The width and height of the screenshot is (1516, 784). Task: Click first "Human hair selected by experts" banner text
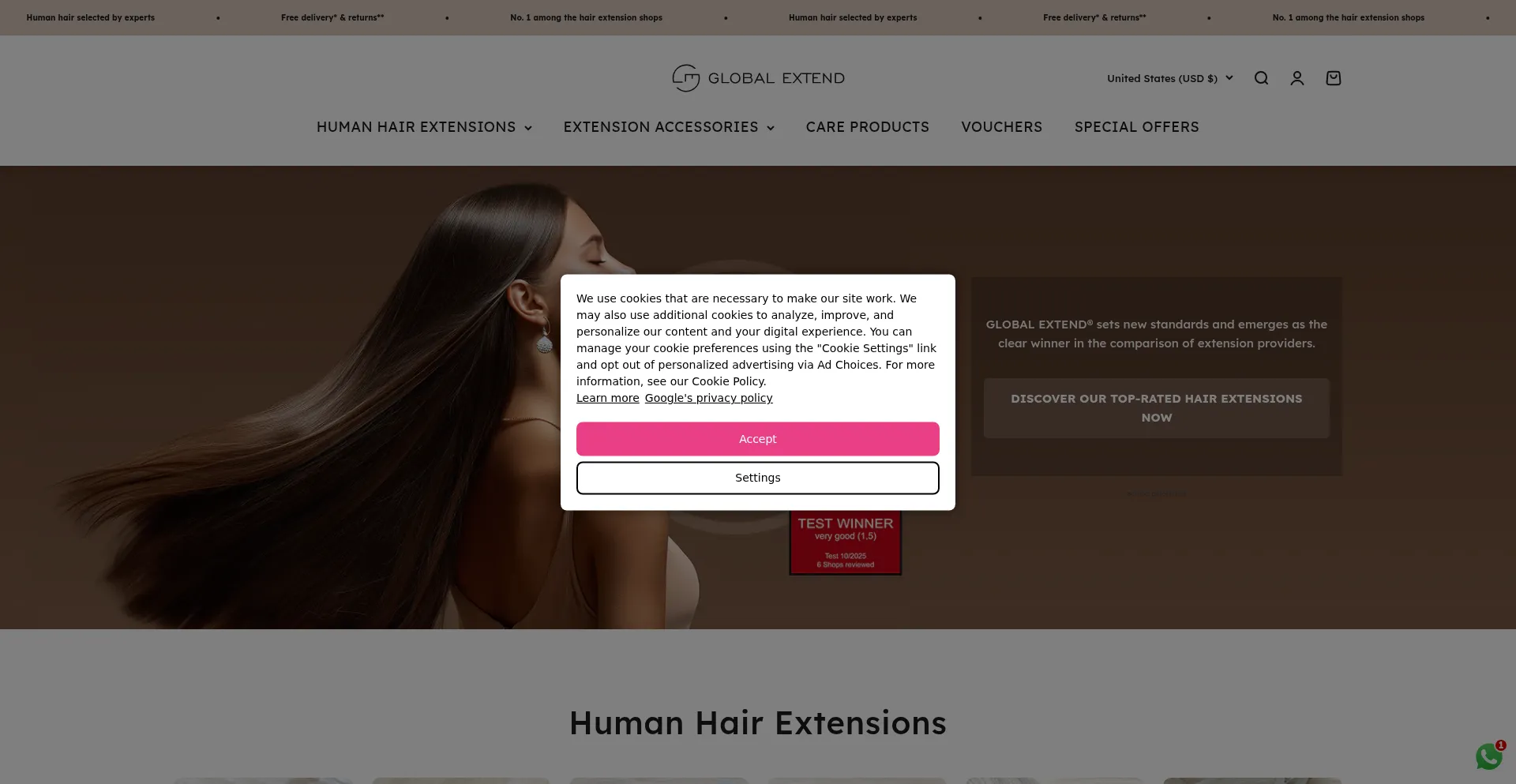[91, 17]
